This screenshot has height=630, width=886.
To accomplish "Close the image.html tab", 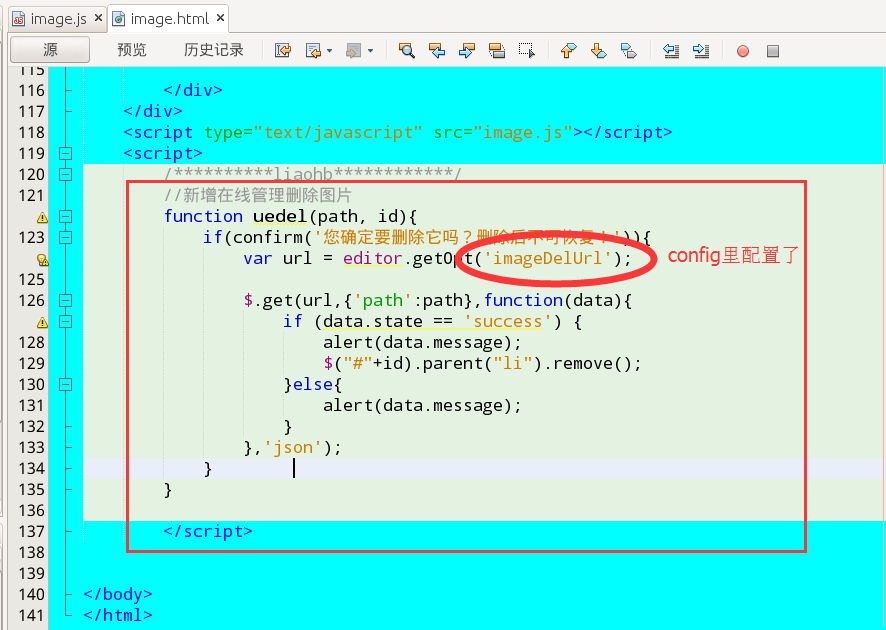I will coord(220,18).
